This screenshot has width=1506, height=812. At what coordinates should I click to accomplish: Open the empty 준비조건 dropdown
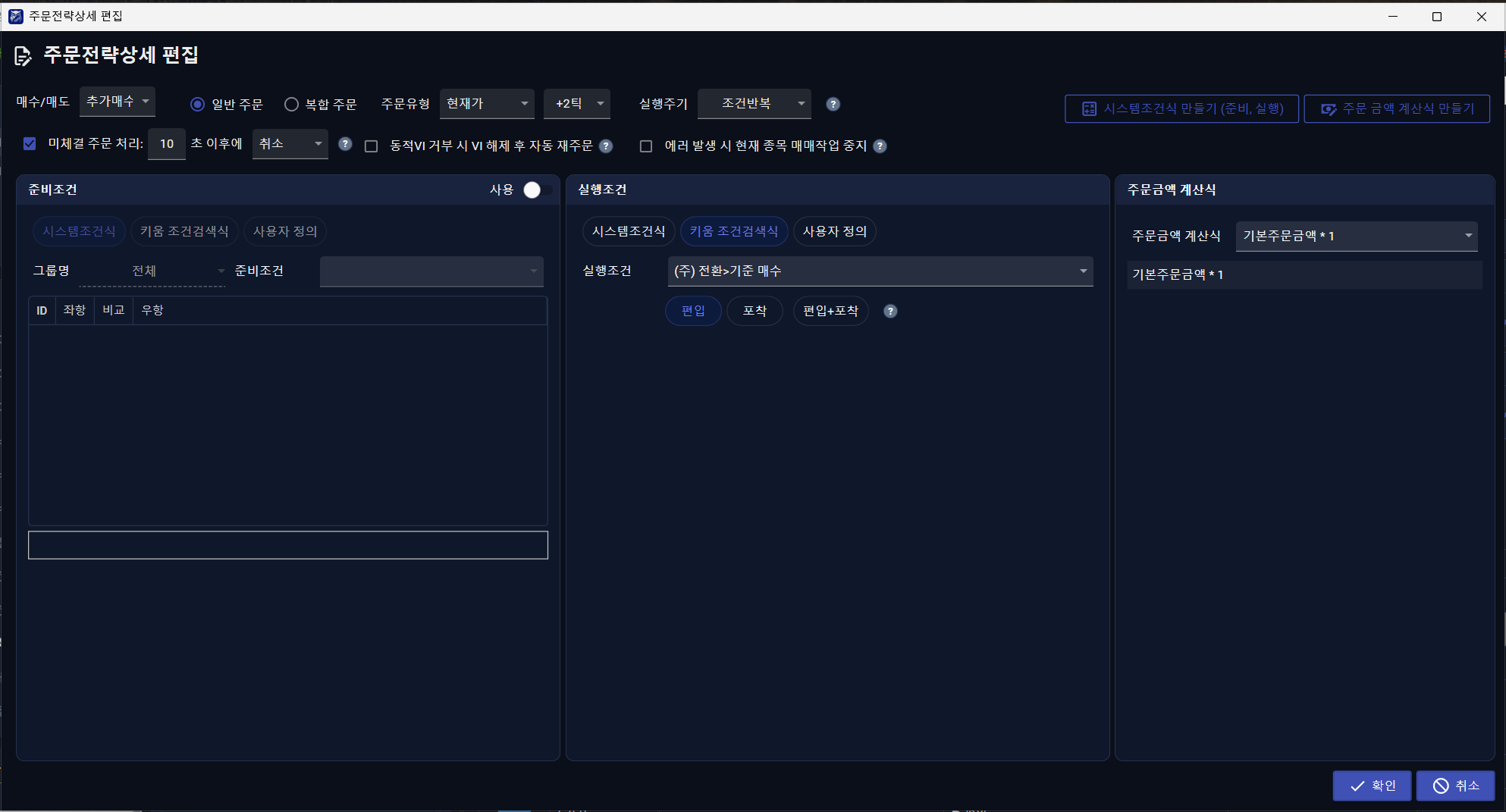(x=431, y=271)
